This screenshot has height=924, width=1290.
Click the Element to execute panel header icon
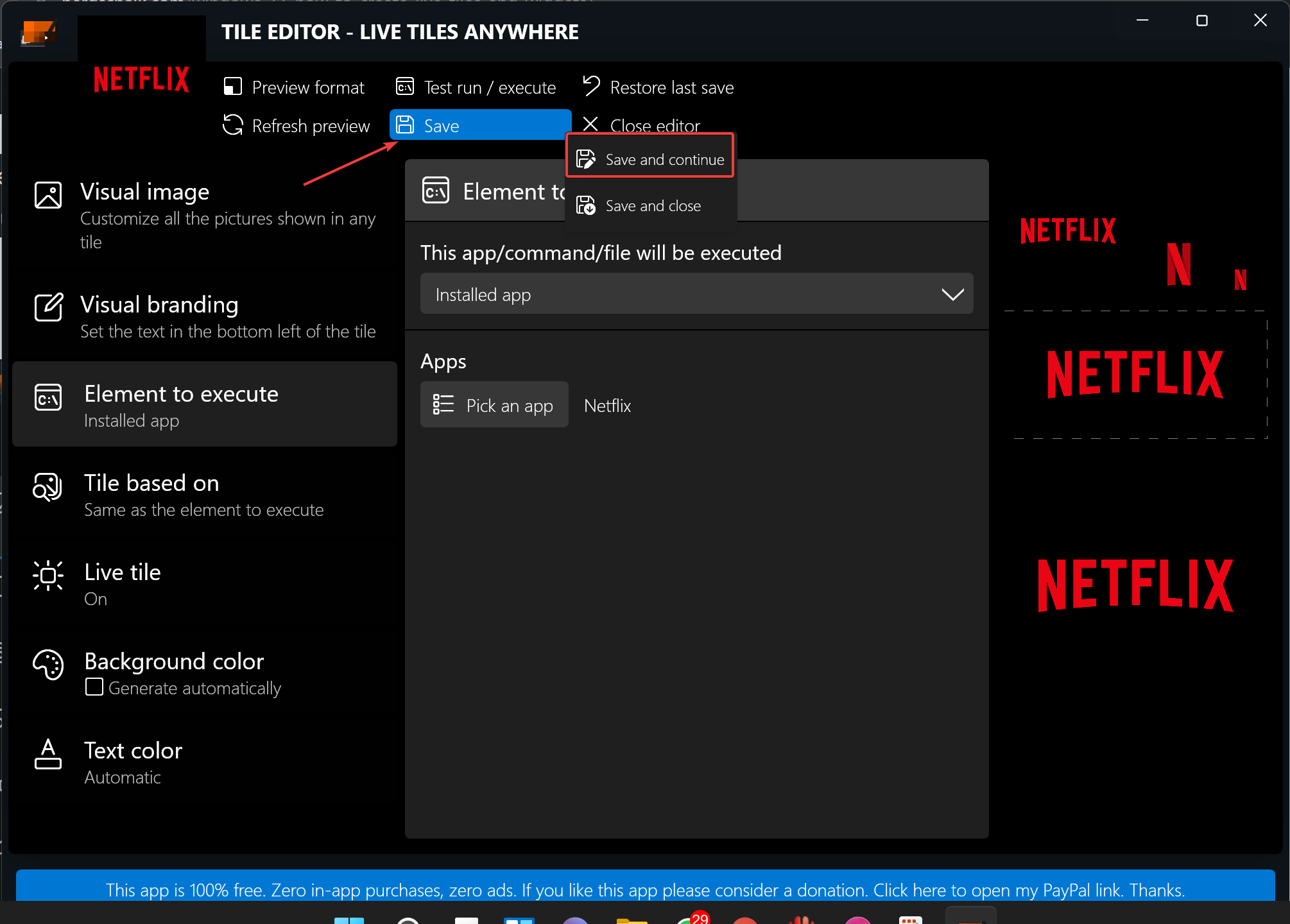click(436, 191)
